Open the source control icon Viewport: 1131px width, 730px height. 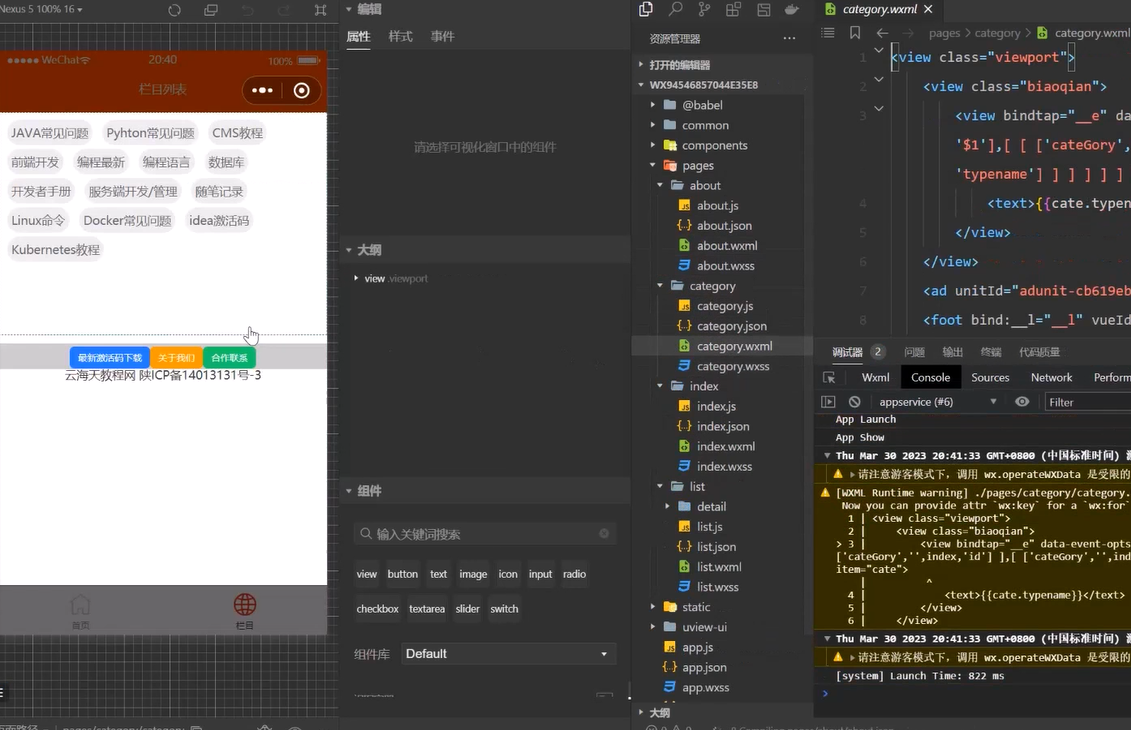[704, 9]
